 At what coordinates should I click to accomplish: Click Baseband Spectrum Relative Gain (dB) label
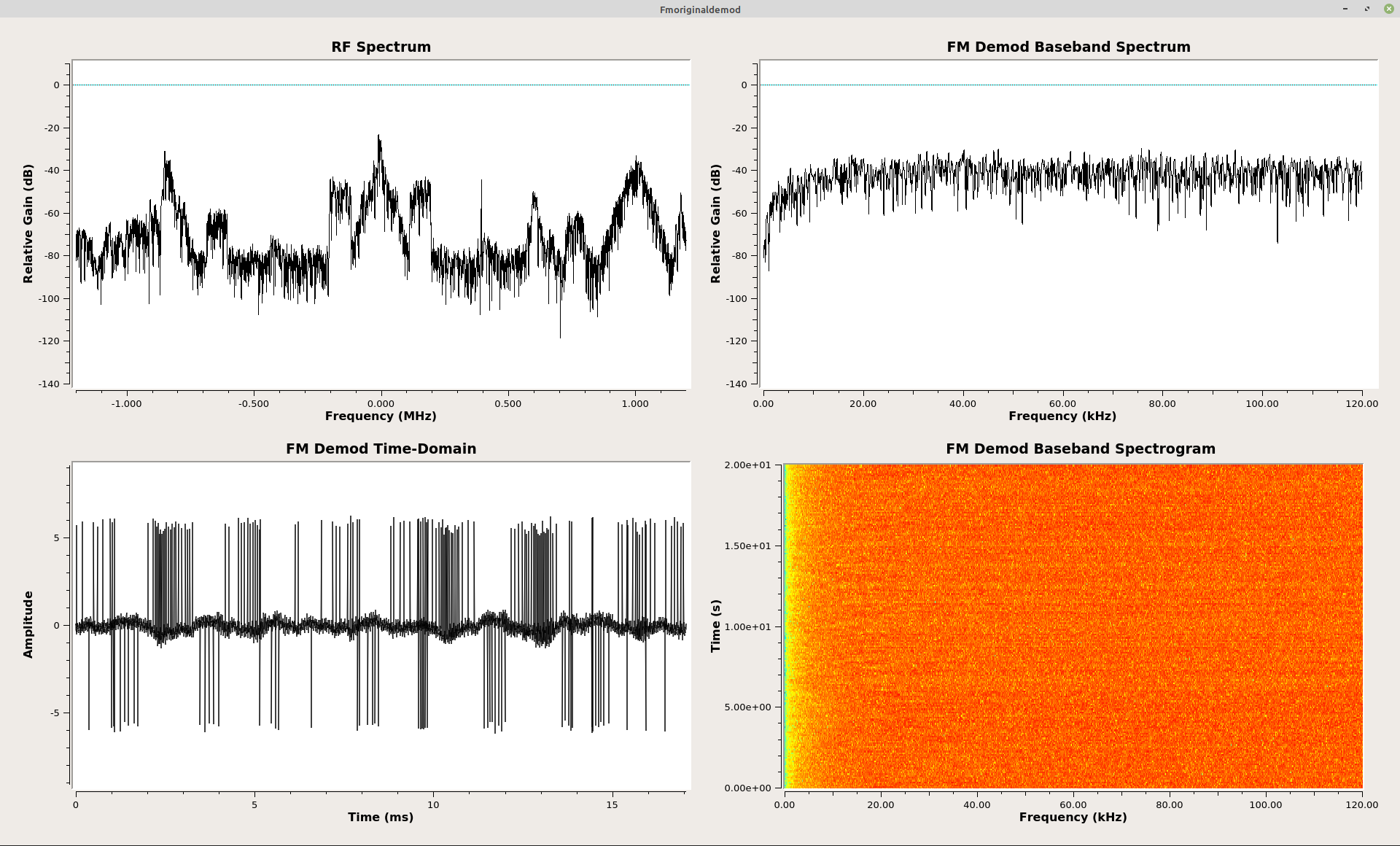(715, 223)
